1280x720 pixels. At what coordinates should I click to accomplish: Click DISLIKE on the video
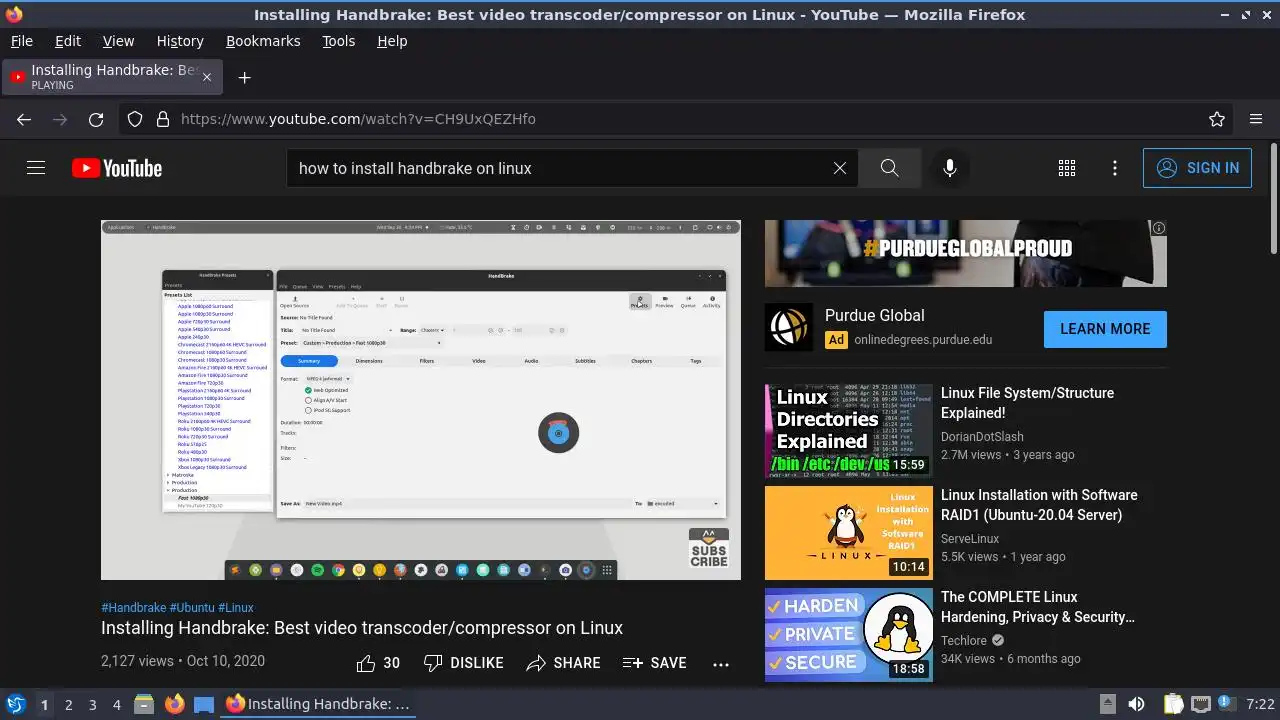[x=463, y=663]
